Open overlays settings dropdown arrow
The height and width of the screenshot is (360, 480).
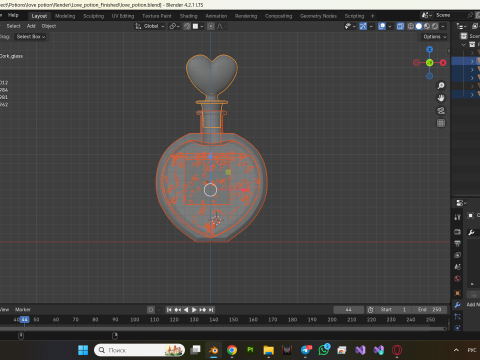(x=390, y=26)
